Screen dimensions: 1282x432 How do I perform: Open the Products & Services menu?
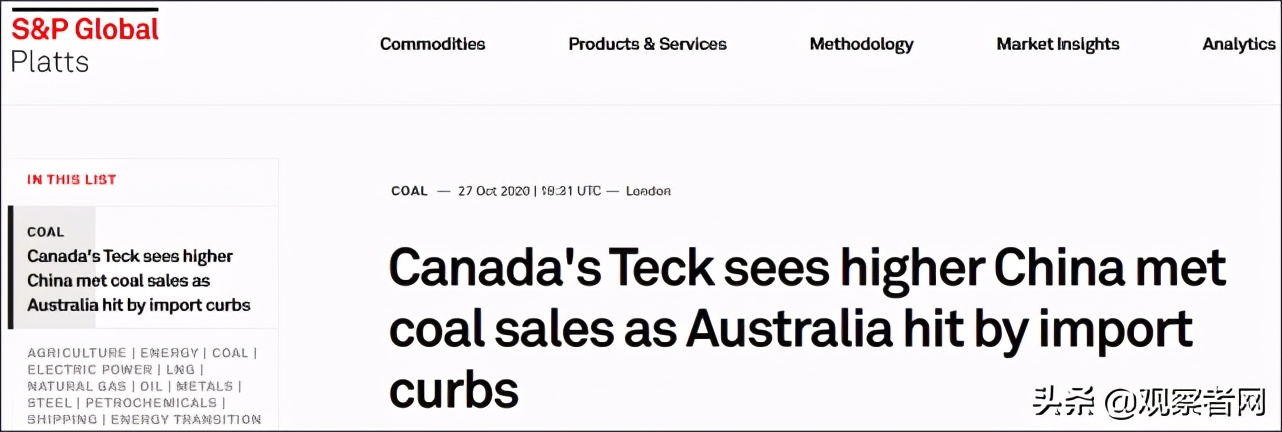(x=647, y=44)
